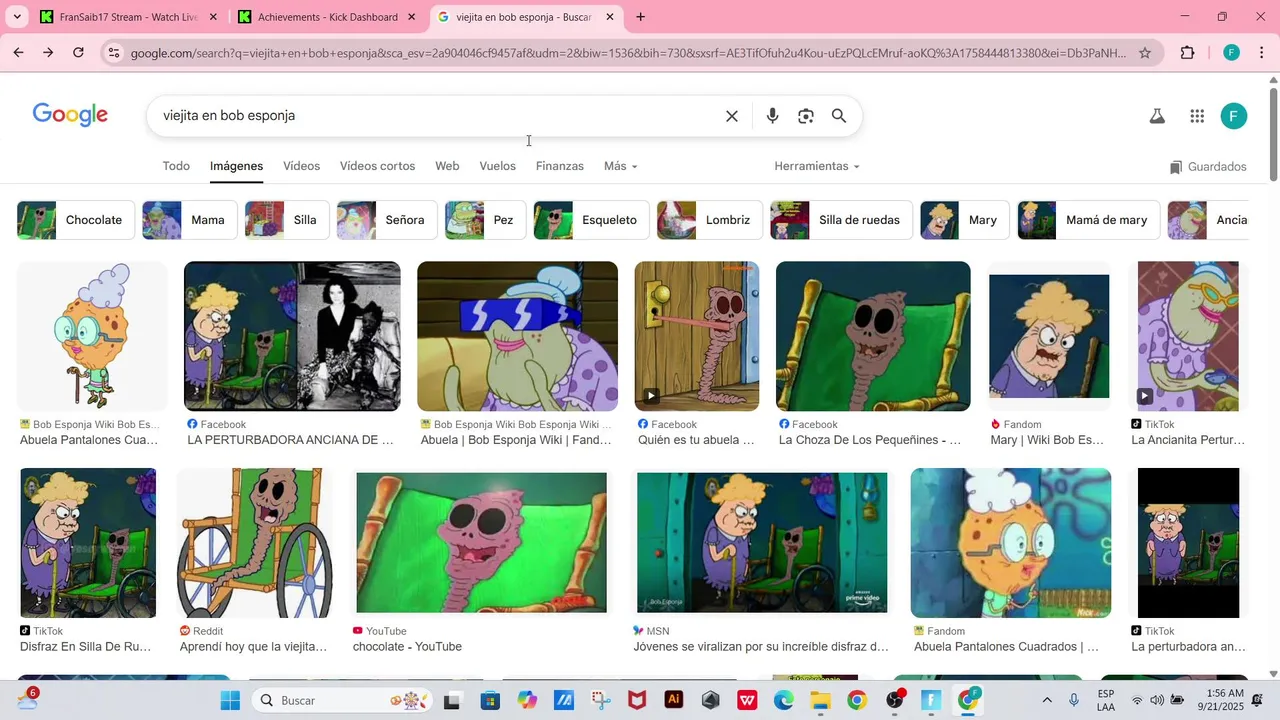The width and height of the screenshot is (1280, 720).
Task: Open the Abuela Pantalones Cuadrados wiki thumbnail
Action: coord(91,336)
